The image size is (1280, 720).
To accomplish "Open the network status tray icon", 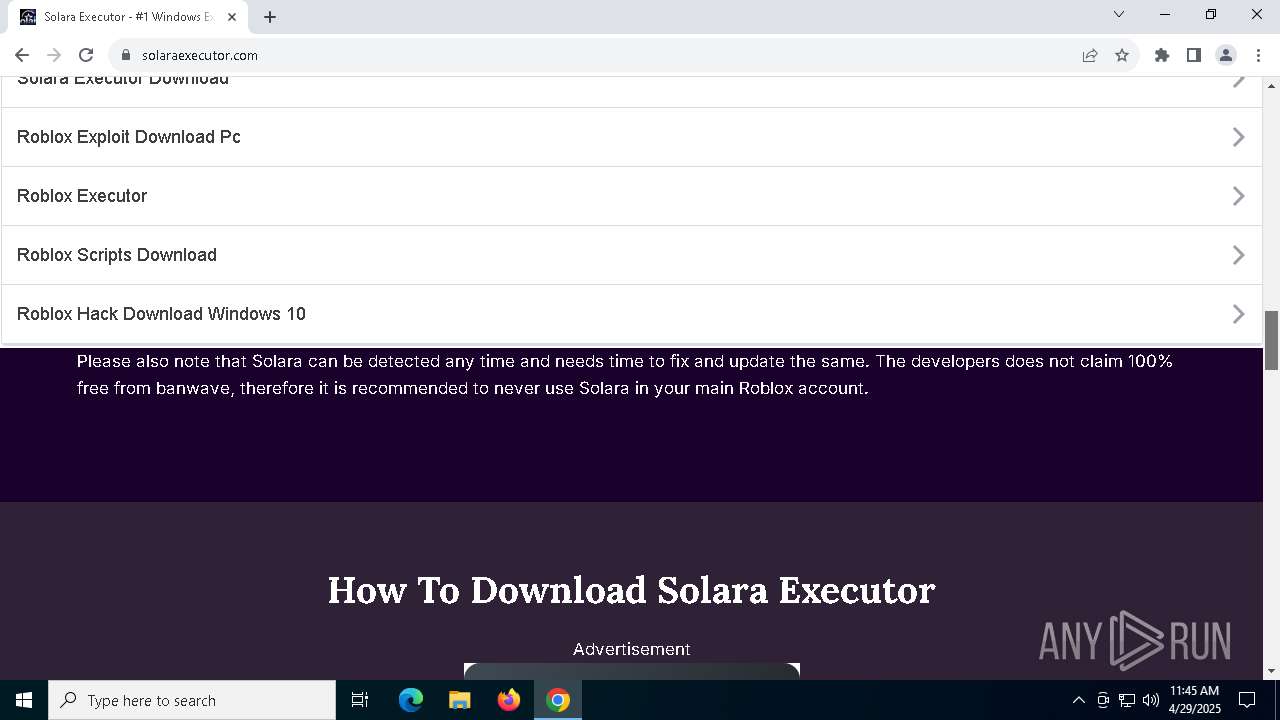I will (x=1127, y=700).
